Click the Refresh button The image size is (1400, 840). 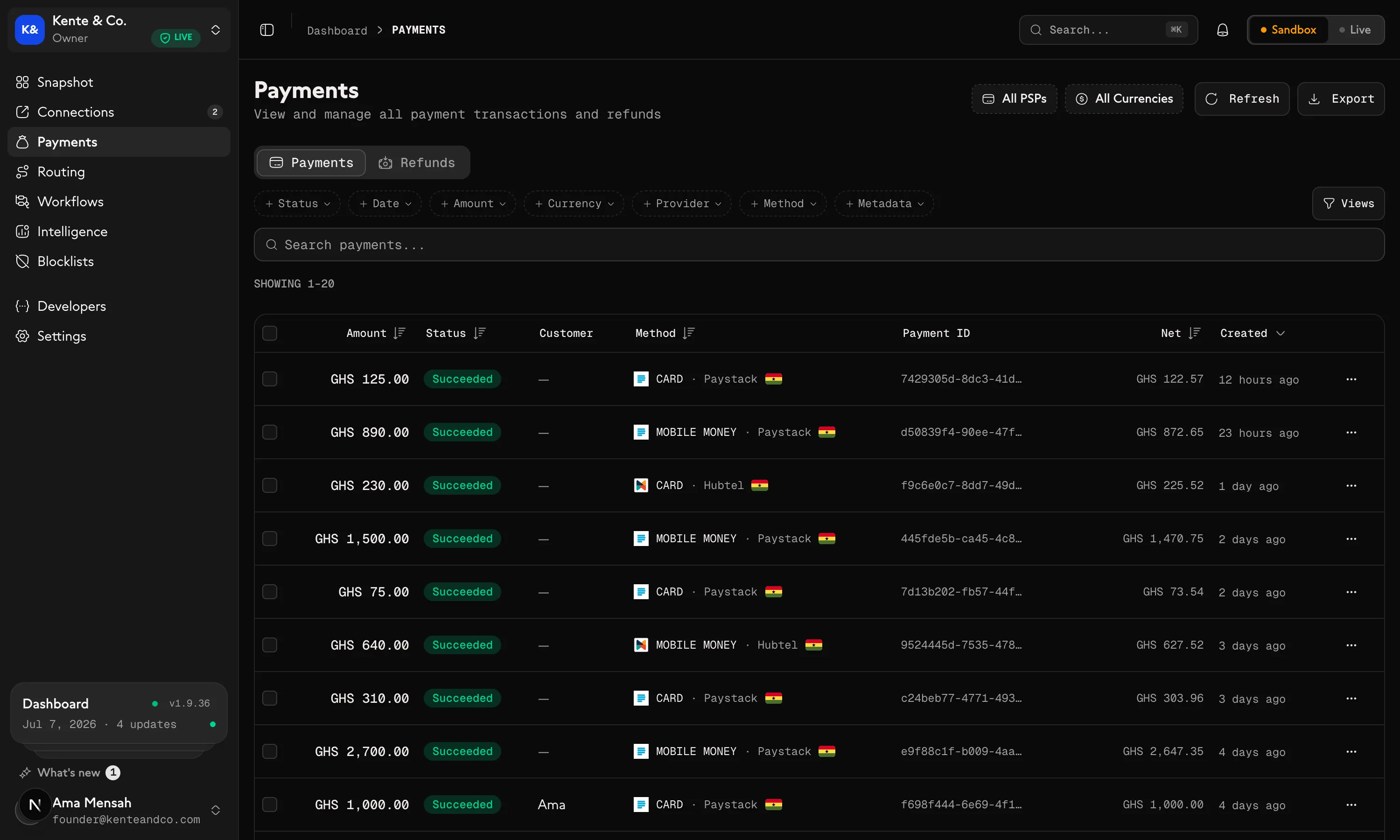(1242, 99)
